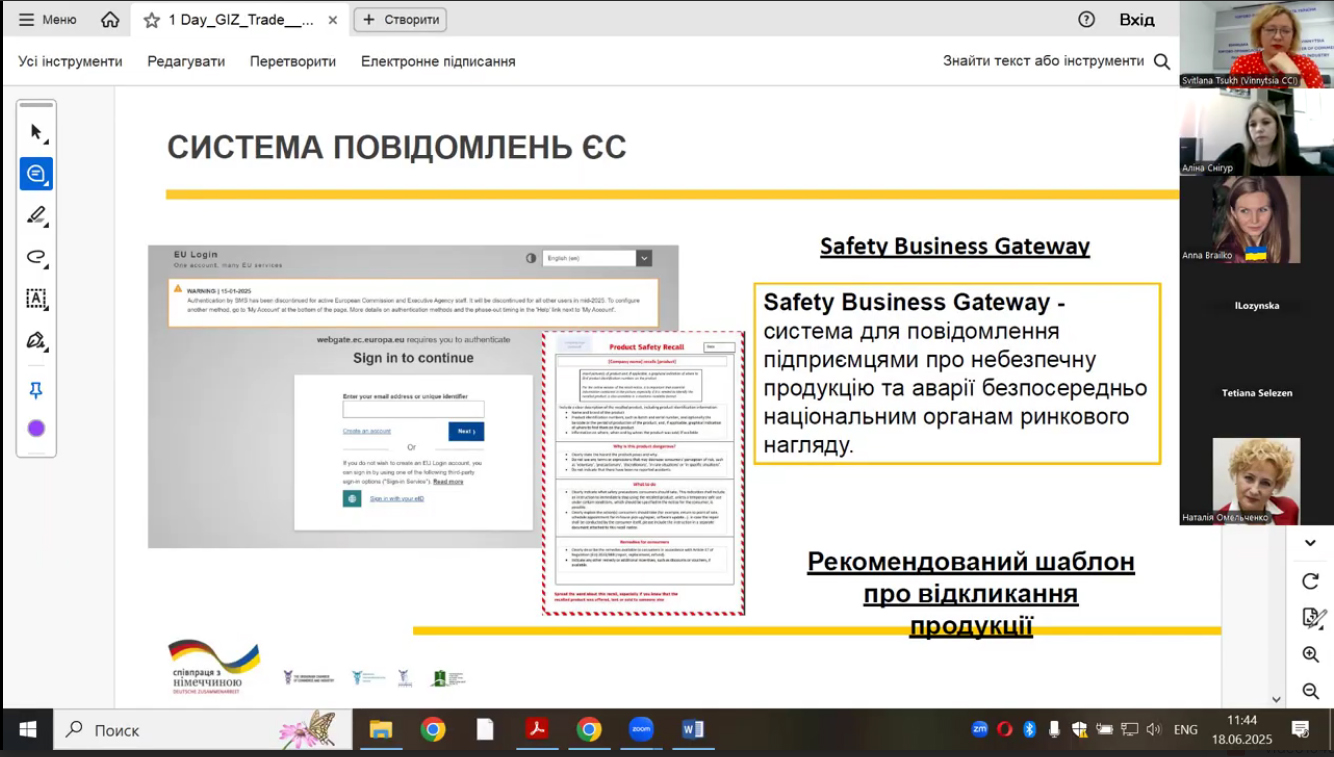Click the Bluetooth tray icon

1029,729
